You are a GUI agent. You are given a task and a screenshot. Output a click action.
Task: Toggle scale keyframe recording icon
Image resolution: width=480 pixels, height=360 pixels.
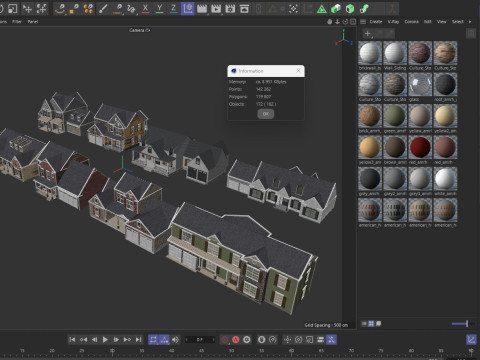[309, 340]
